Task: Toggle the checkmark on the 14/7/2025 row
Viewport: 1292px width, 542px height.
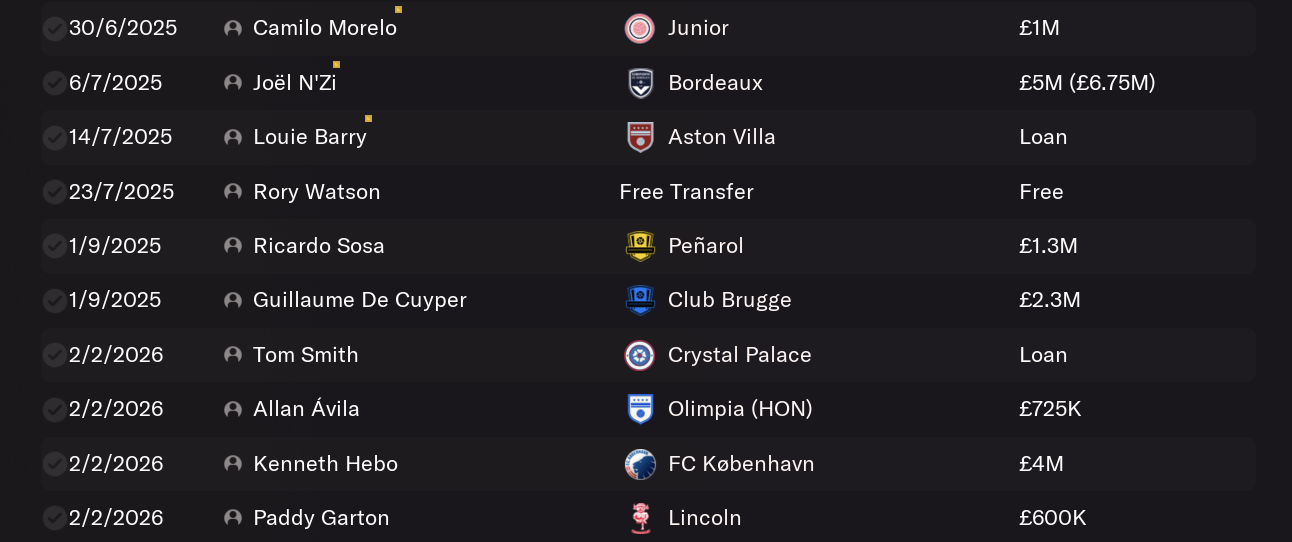Action: click(x=54, y=137)
